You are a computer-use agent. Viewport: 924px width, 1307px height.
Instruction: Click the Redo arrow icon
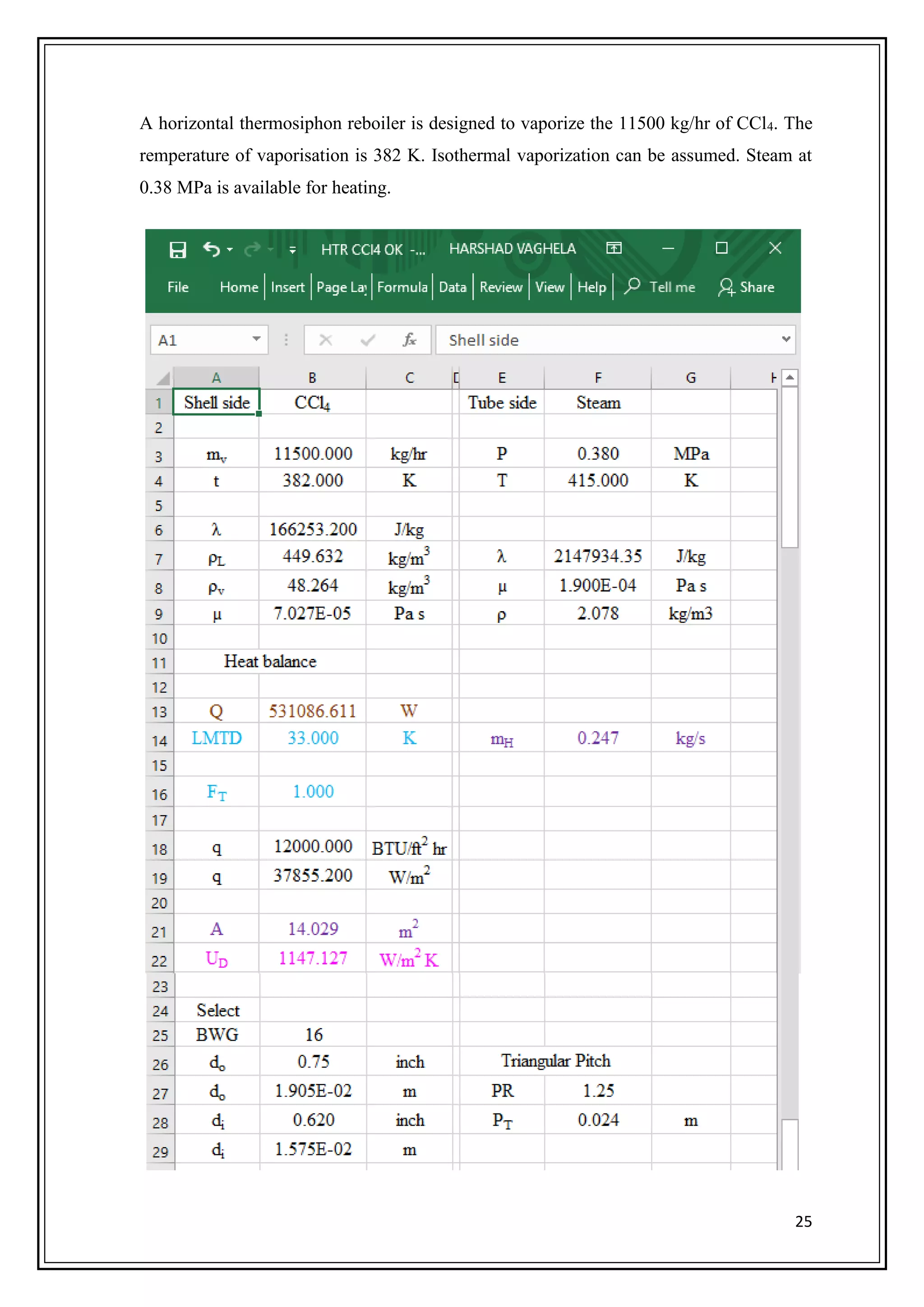(253, 249)
